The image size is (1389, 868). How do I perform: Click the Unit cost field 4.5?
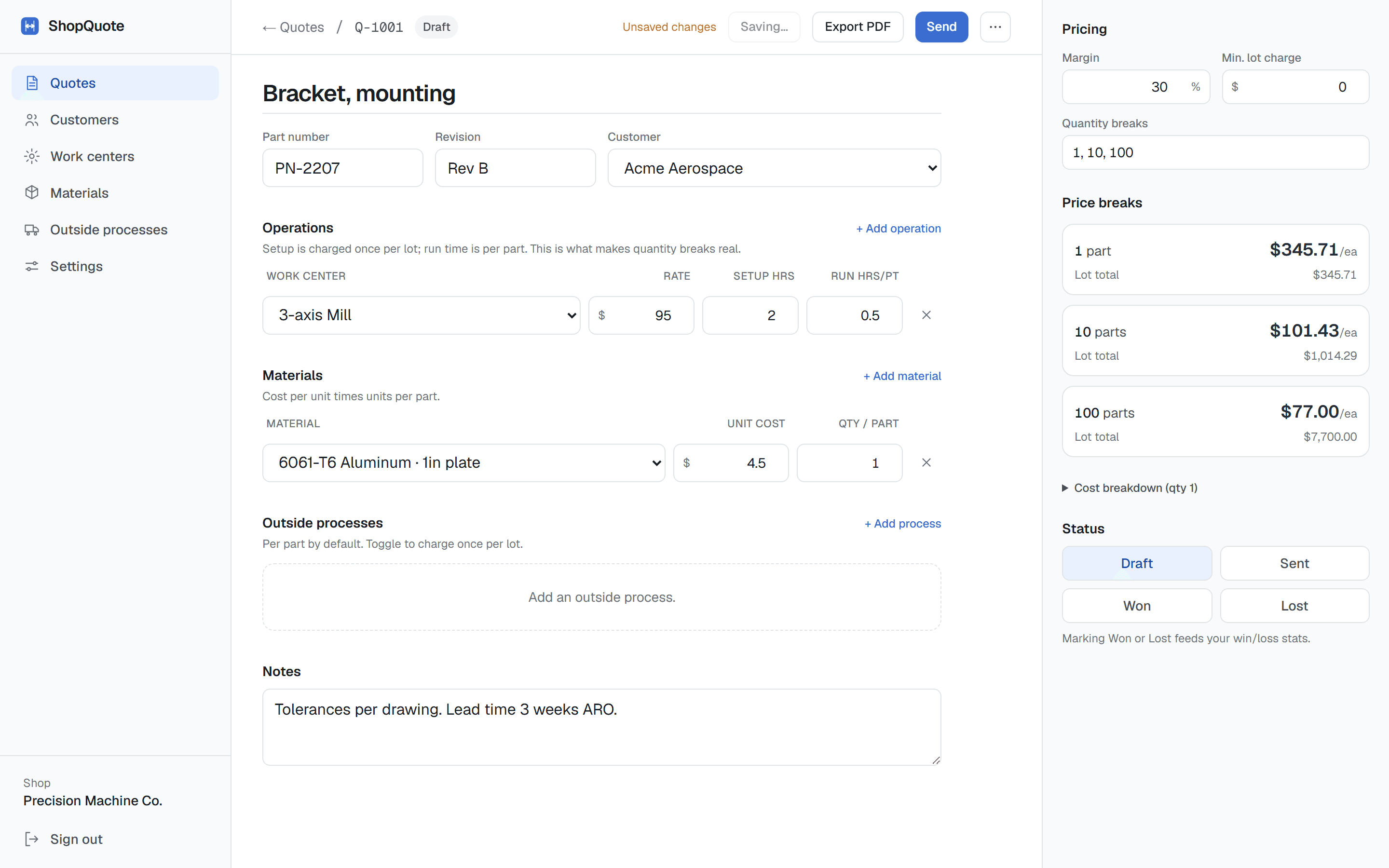pos(731,463)
